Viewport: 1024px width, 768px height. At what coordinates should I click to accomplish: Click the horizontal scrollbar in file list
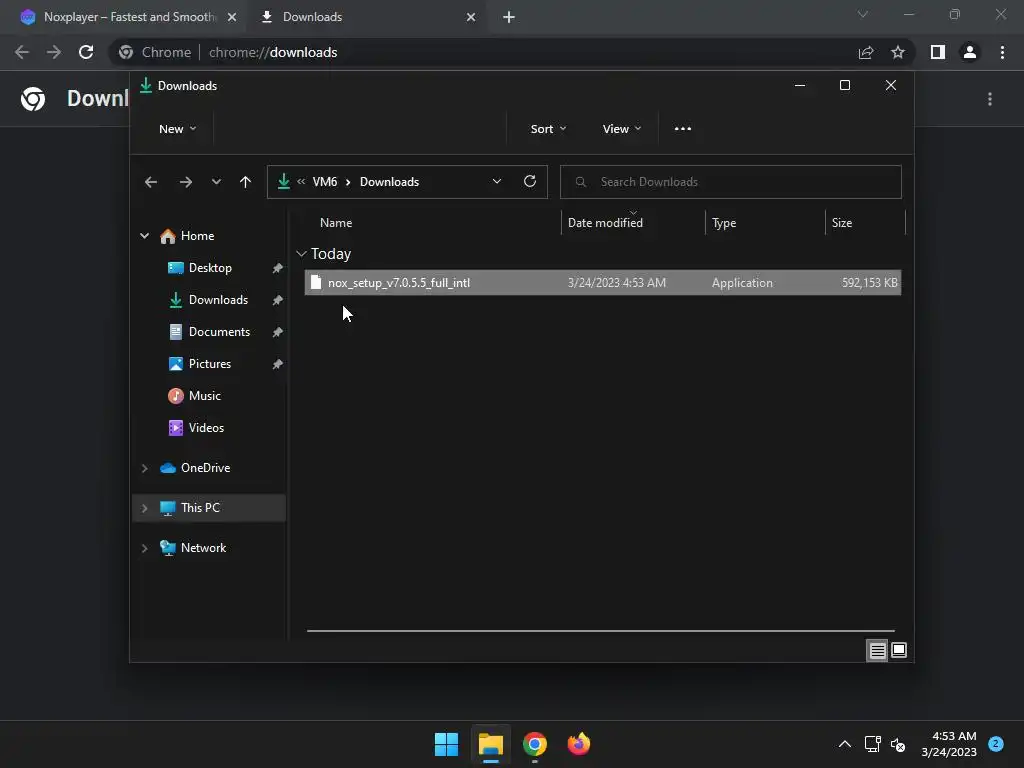(x=600, y=631)
